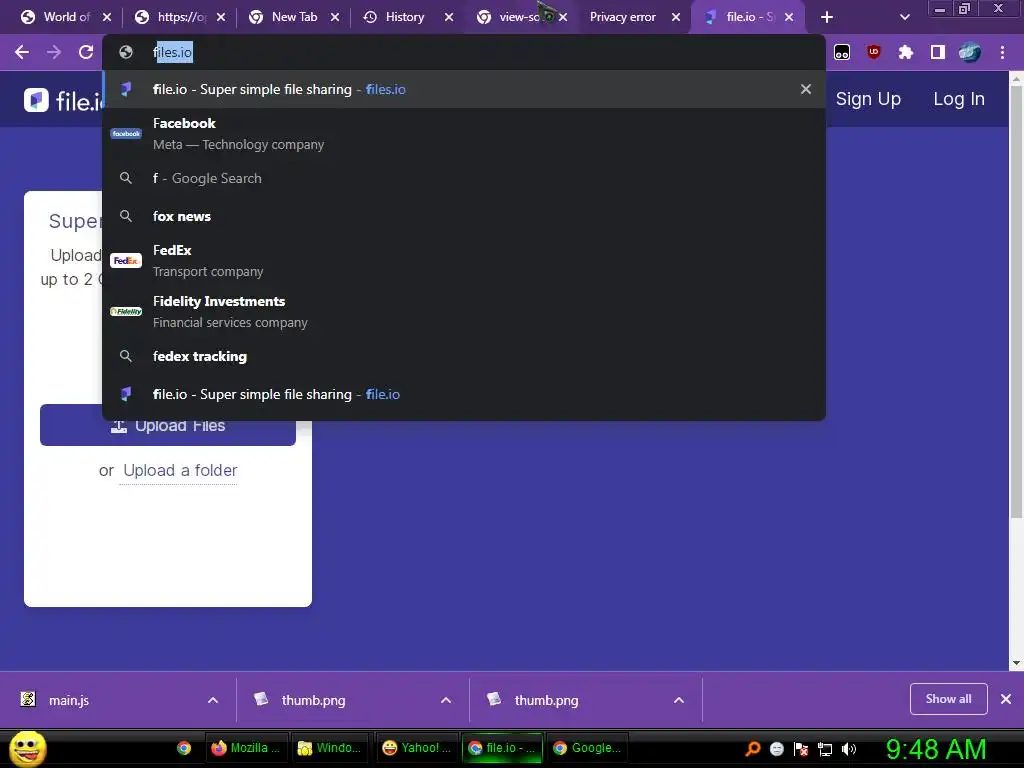Go back using the browser back arrow
The image size is (1024, 768).
(22, 52)
